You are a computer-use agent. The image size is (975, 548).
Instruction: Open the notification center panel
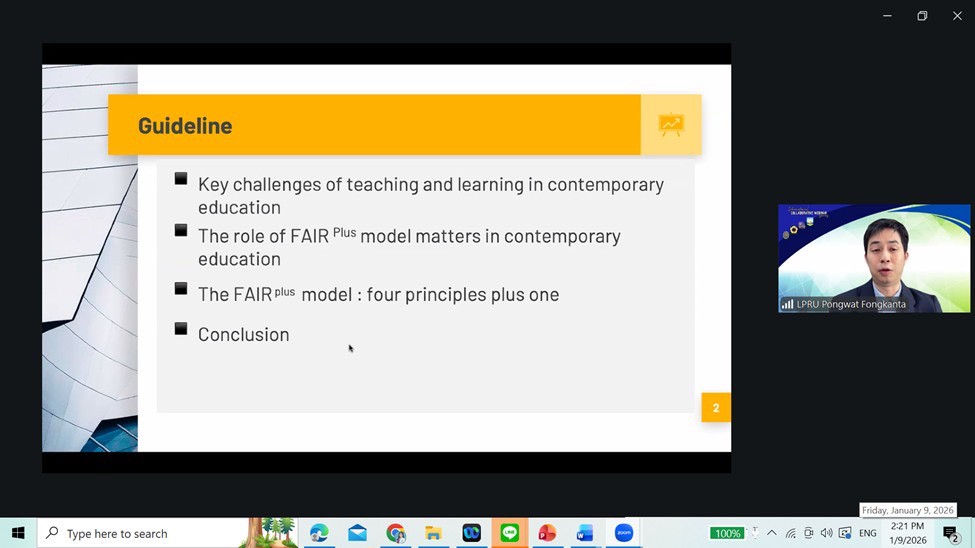pyautogui.click(x=951, y=534)
